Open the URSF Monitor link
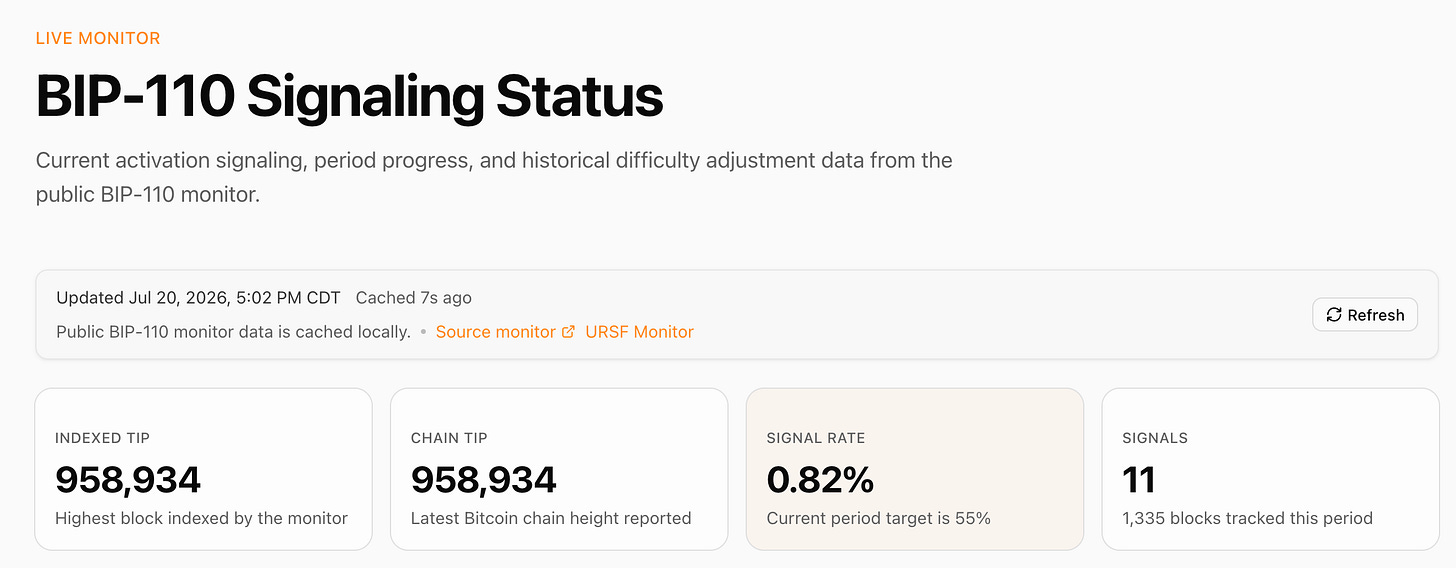The height and width of the screenshot is (568, 1456). point(640,332)
